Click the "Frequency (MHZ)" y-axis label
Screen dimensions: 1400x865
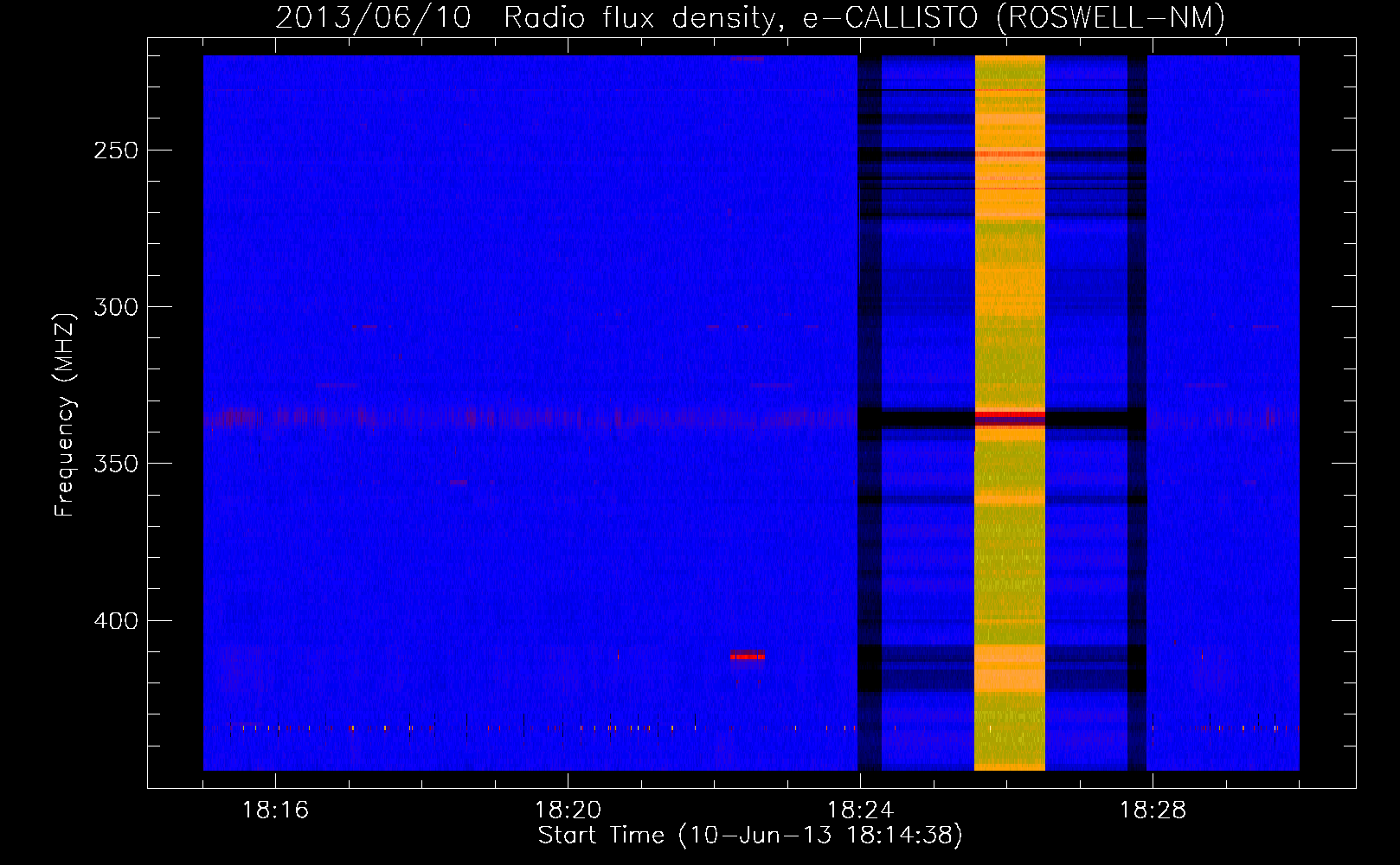pyautogui.click(x=65, y=414)
